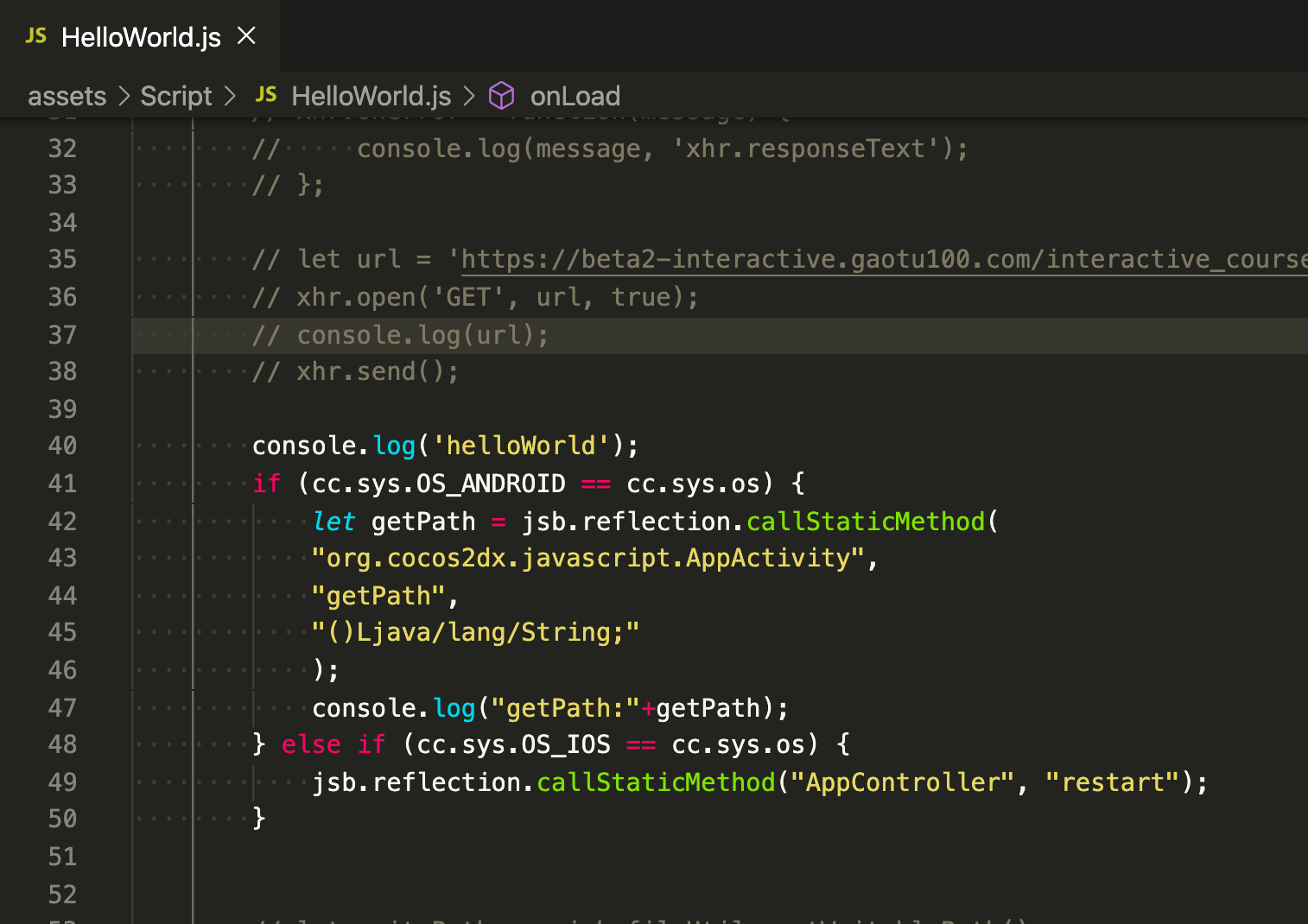Close the HelloWorld.js tab
Image resolution: width=1308 pixels, height=924 pixels.
246,36
